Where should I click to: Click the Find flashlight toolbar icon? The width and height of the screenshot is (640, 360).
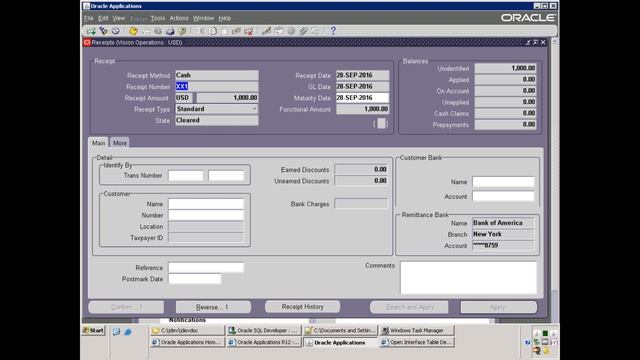point(103,31)
